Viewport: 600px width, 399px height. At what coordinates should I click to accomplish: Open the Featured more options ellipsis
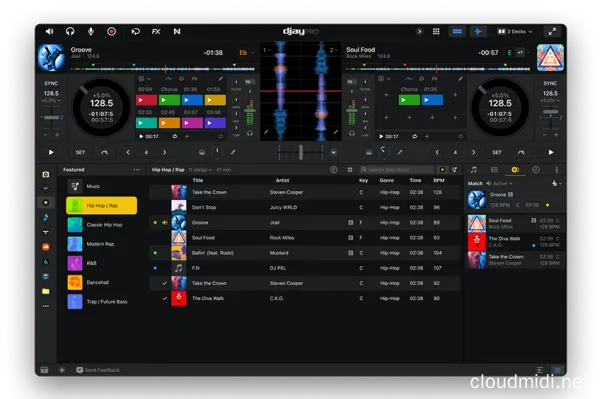[x=136, y=169]
